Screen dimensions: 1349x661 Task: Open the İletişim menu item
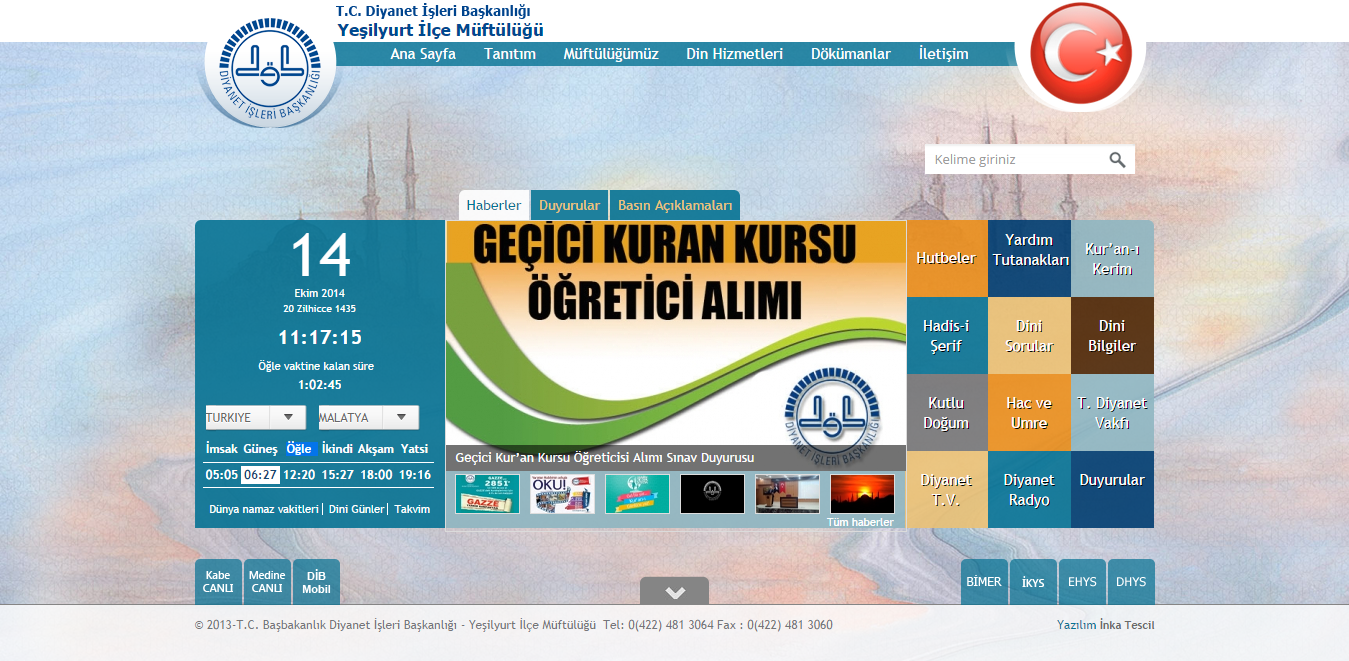943,54
